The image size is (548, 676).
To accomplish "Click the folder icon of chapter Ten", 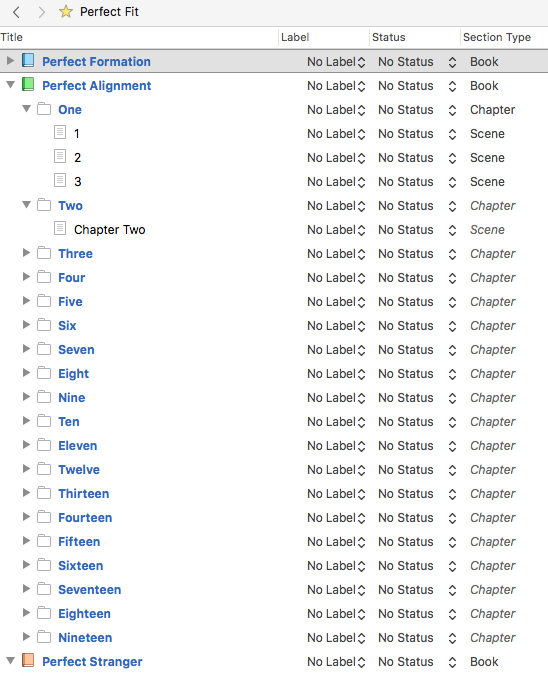I will 44,421.
